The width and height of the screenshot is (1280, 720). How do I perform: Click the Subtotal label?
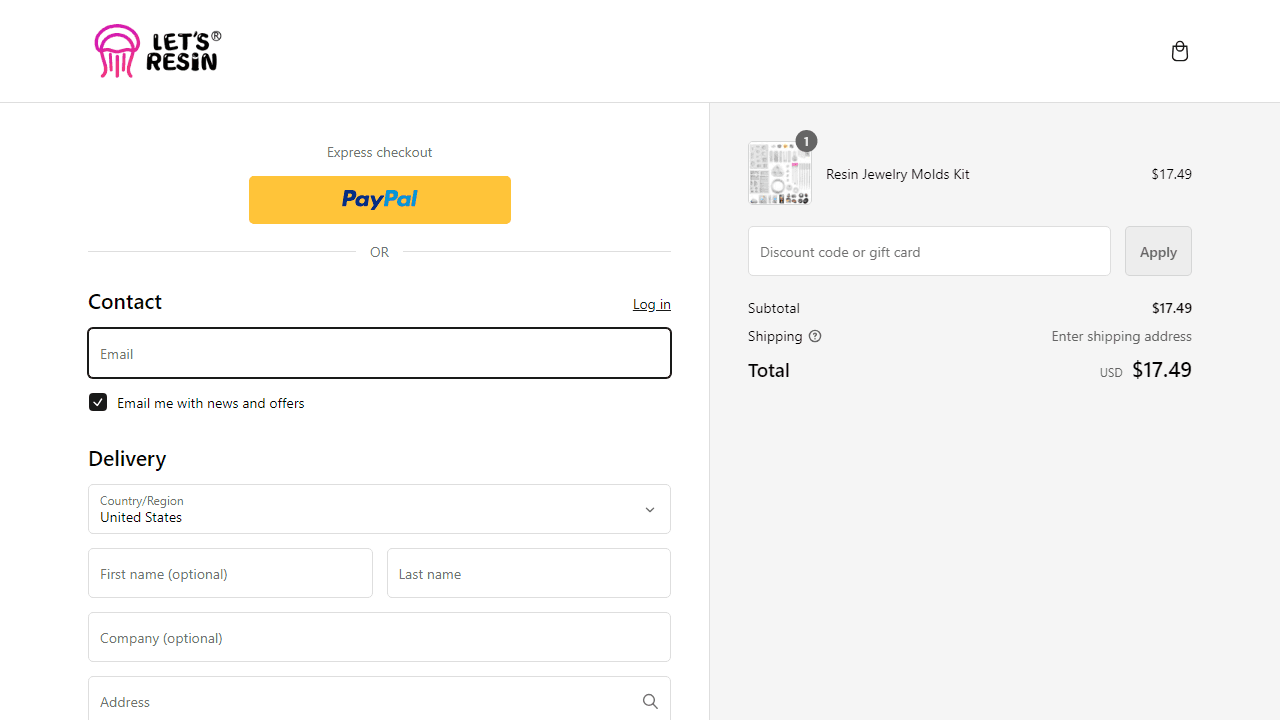tap(774, 308)
